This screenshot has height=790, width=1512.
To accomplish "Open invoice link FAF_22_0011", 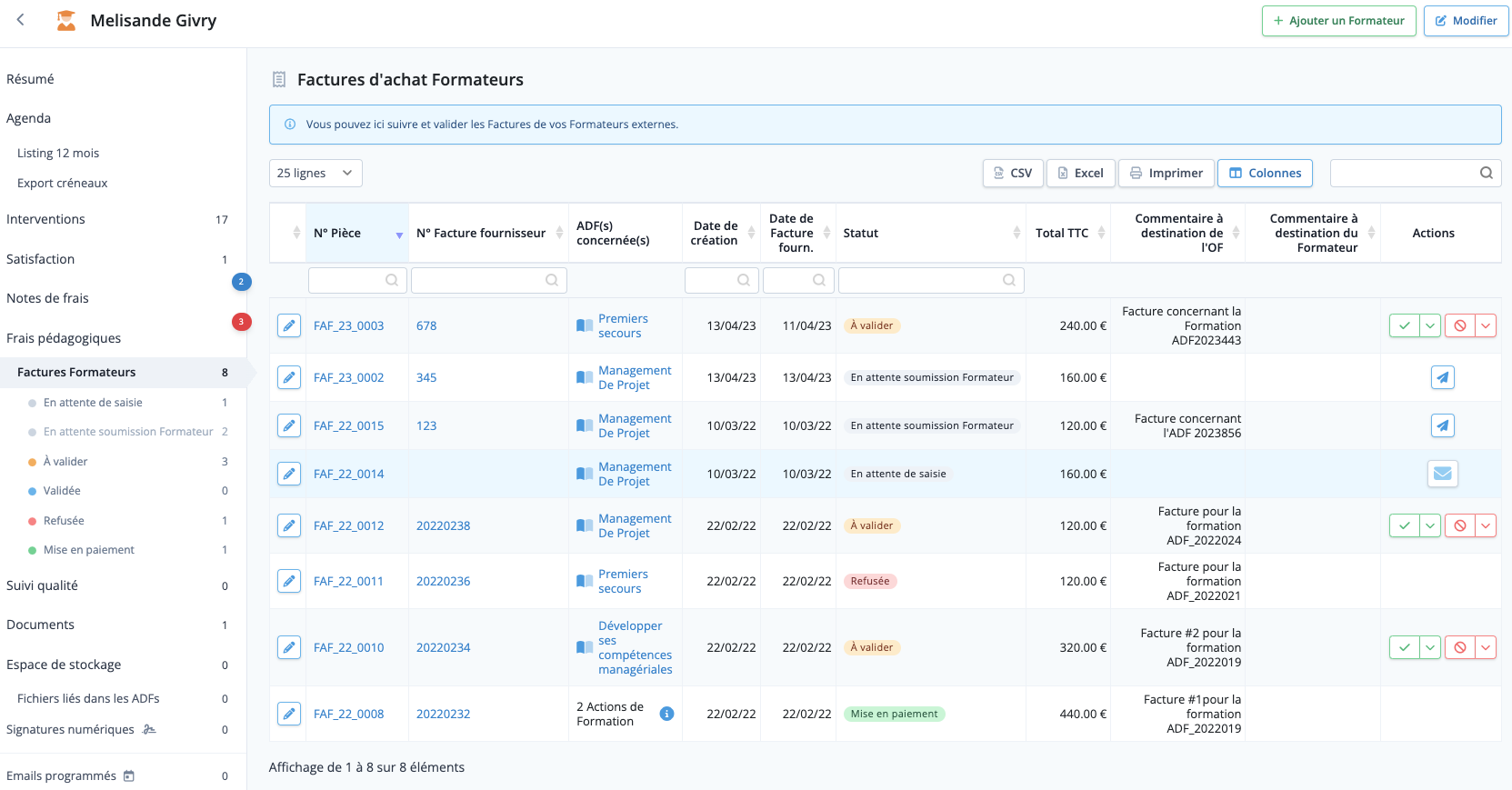I will 348,581.
